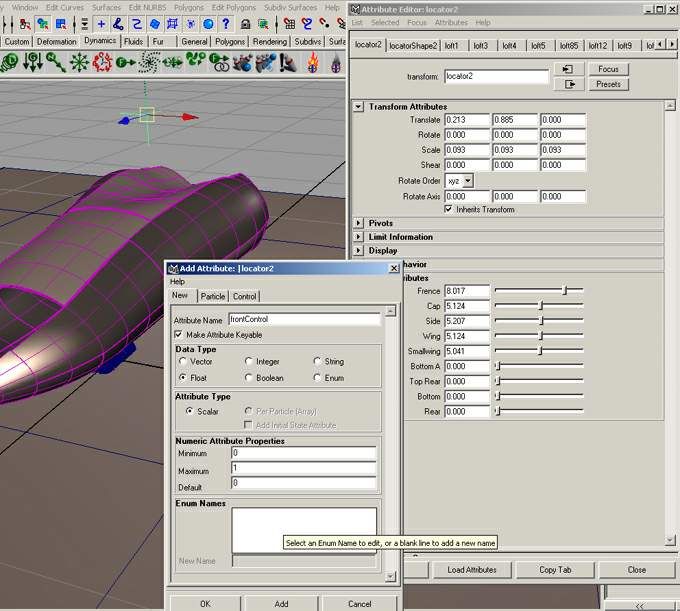Click the snap to points magnet icon
This screenshot has height=611, width=680.
coord(324,24)
